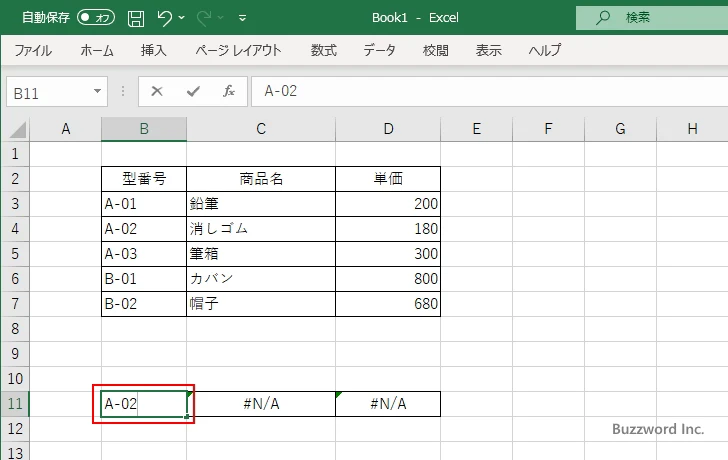The image size is (728, 460).
Task: Open the 校閲 ribbon tab
Action: coord(436,50)
